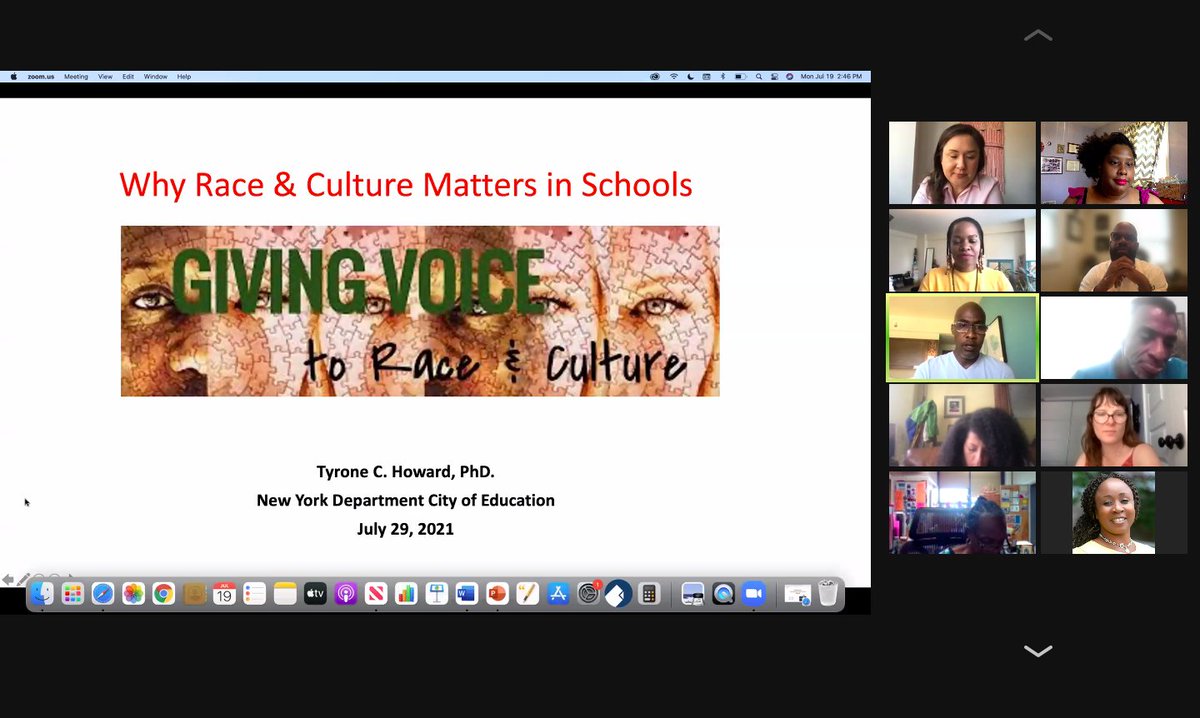Select the participant video wearing yellow shirt
This screenshot has width=1200, height=718.
pos(963,250)
